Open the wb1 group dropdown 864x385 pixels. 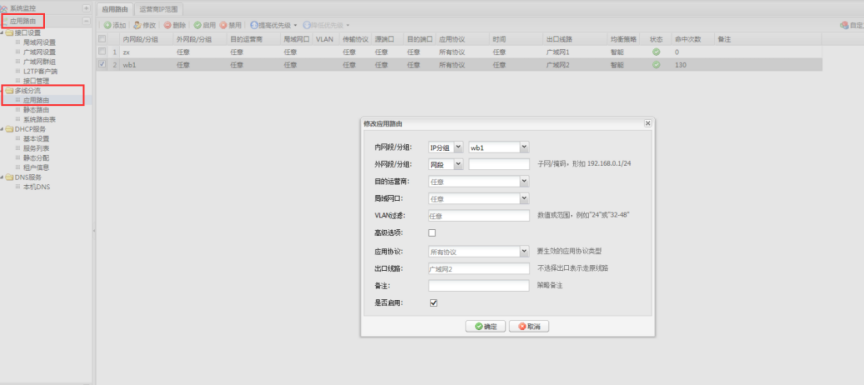[x=525, y=147]
